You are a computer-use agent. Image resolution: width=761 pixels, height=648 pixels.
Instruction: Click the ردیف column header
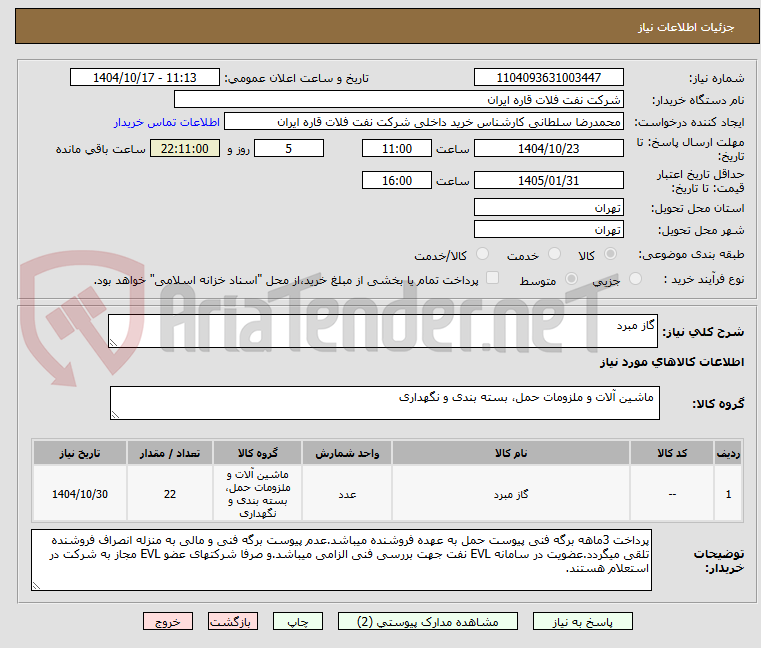(x=728, y=453)
